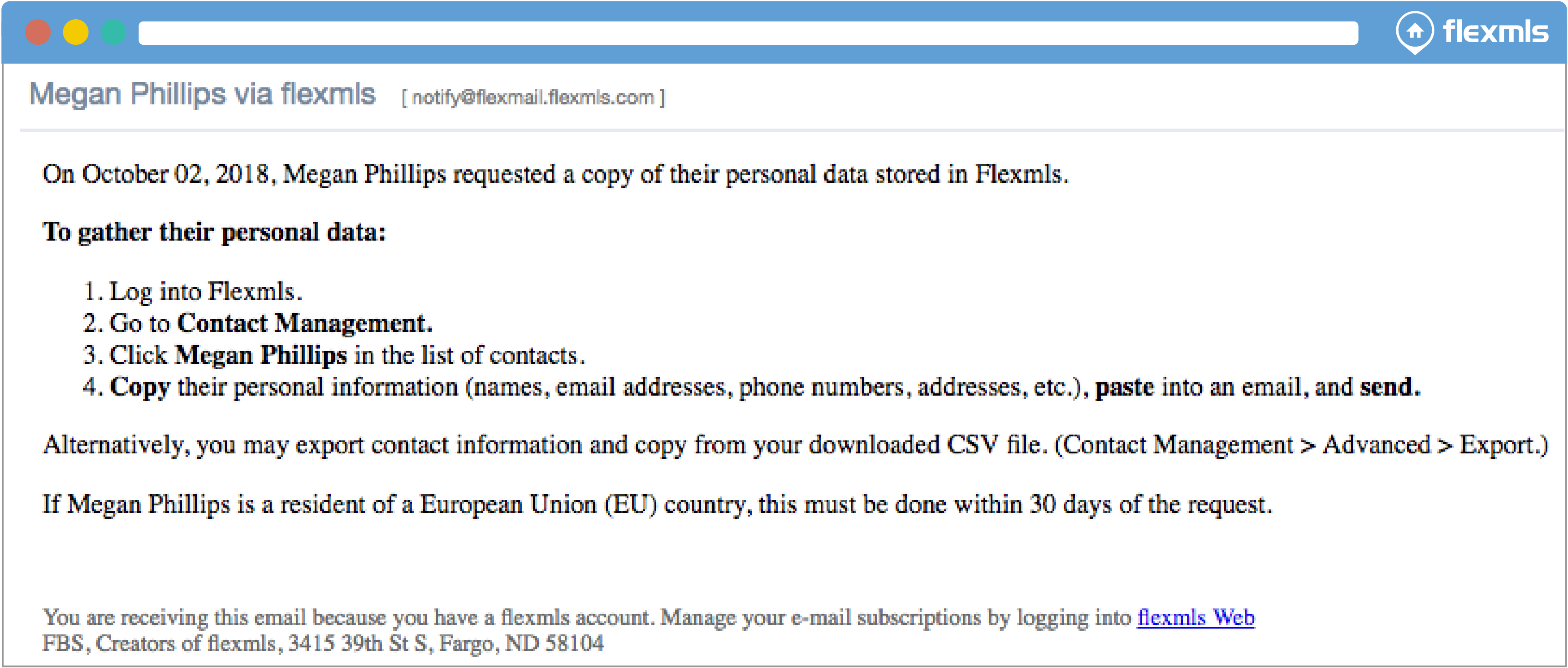Viewport: 1568px width, 668px height.
Task: Click the flexmls logo text in header
Action: coord(1495,32)
